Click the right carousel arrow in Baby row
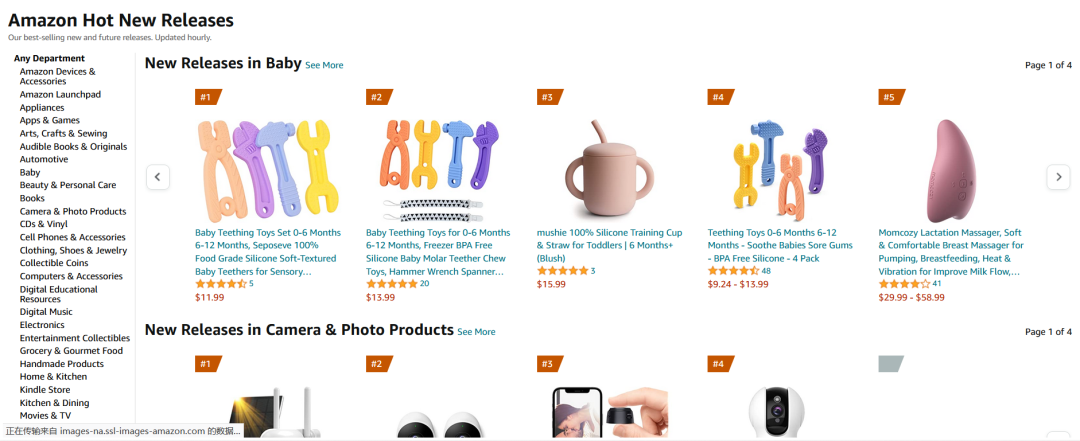The width and height of the screenshot is (1080, 441). tap(1058, 177)
